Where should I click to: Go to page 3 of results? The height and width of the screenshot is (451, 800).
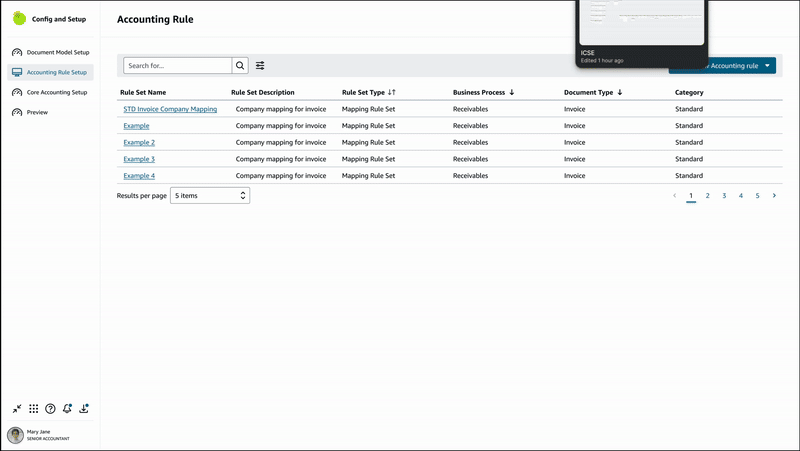coord(724,195)
